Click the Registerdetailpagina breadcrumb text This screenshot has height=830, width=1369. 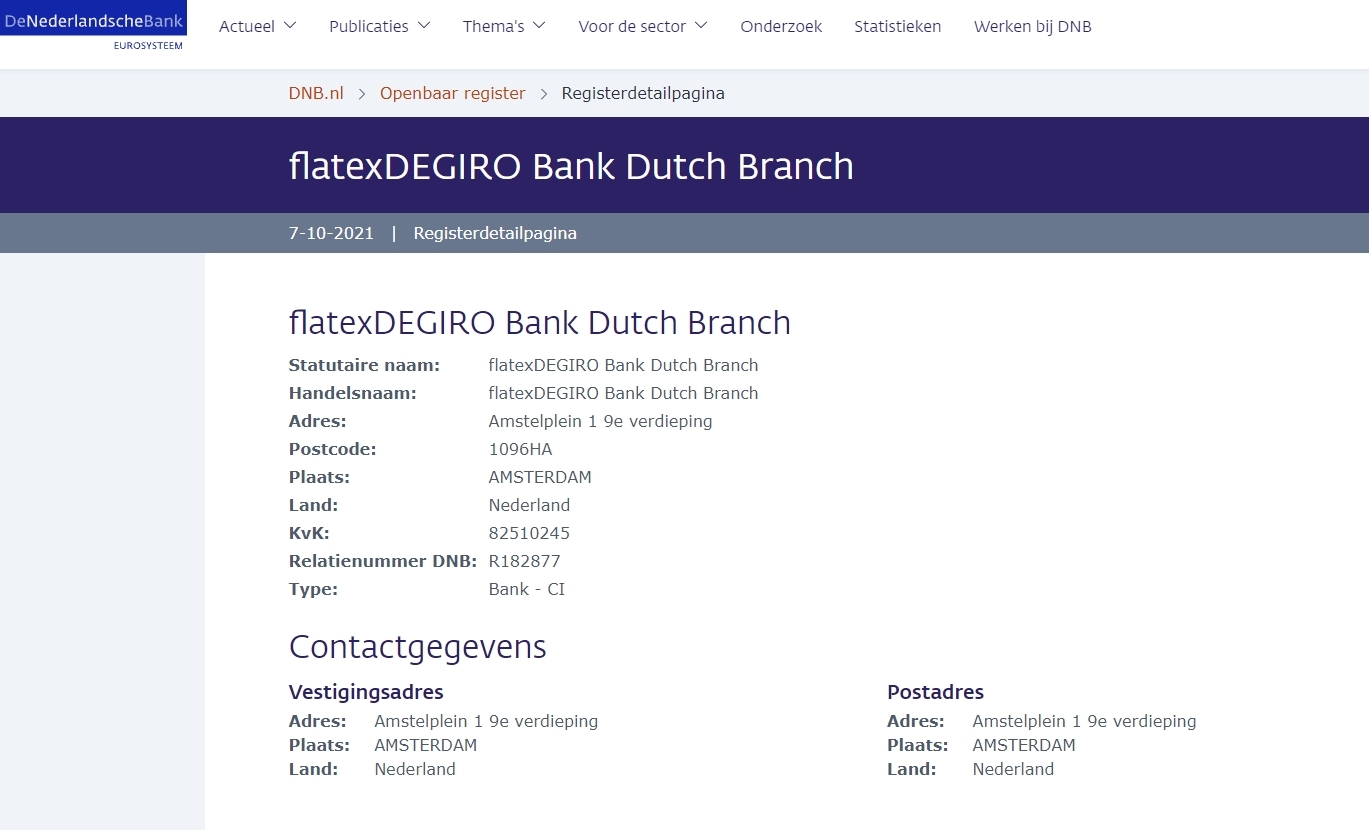643,93
